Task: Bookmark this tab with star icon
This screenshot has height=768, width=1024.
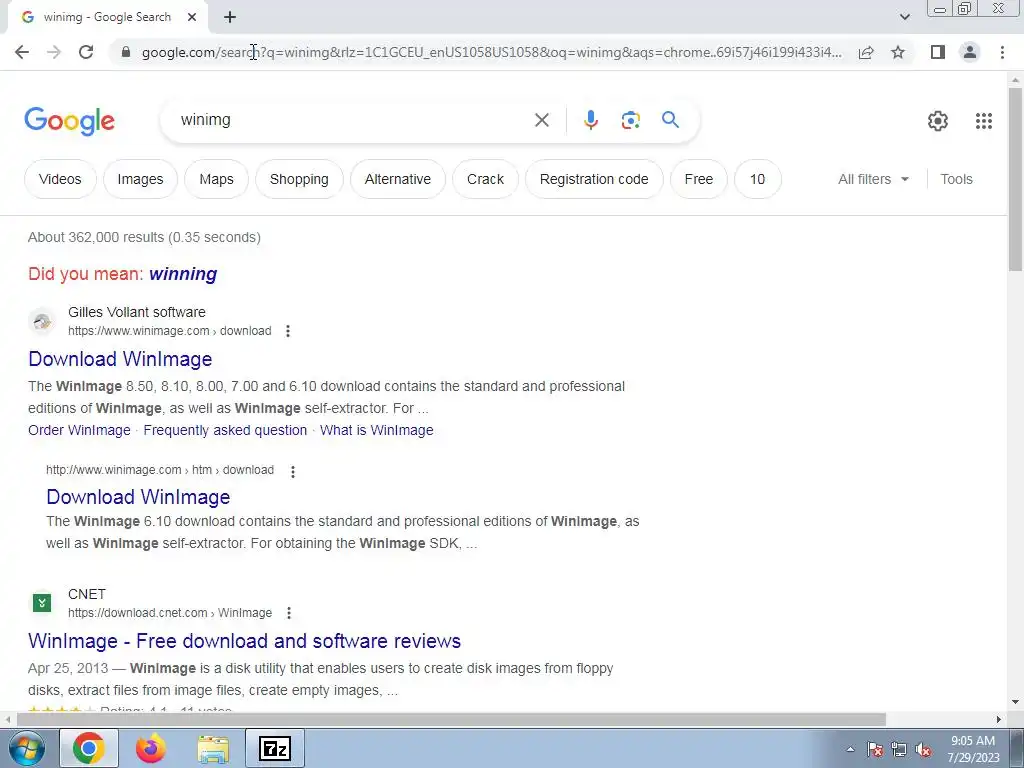Action: pos(898,52)
